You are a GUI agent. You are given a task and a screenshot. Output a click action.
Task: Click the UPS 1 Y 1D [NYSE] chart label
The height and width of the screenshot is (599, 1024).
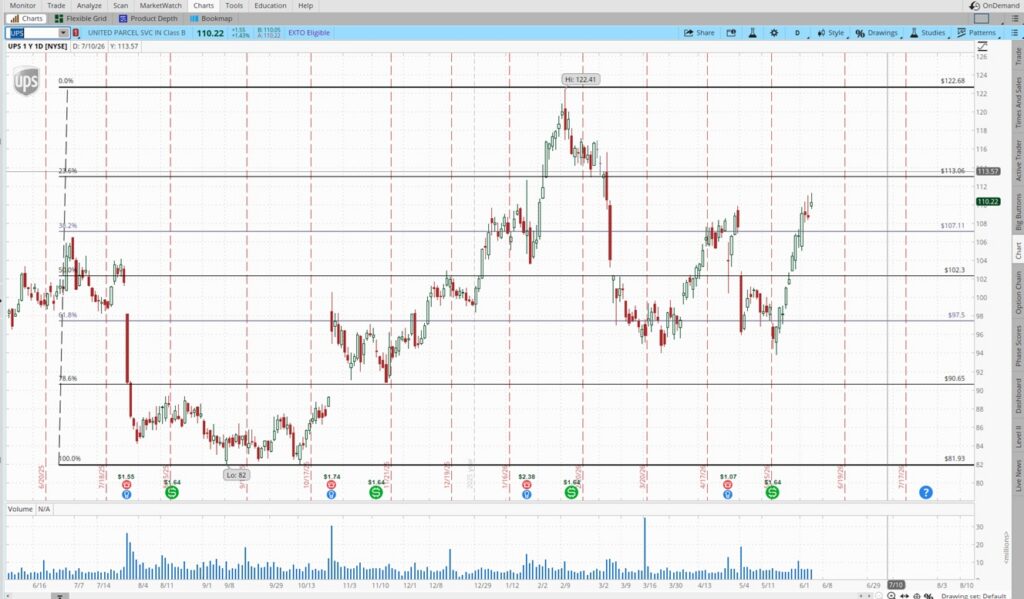(x=37, y=46)
